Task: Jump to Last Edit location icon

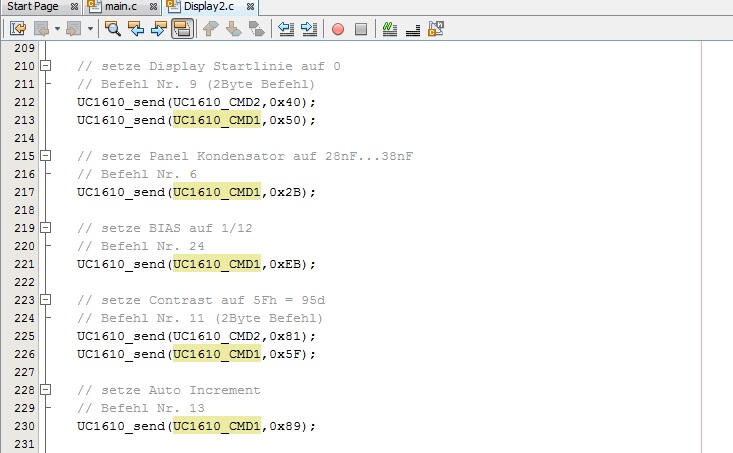Action: (x=18, y=29)
